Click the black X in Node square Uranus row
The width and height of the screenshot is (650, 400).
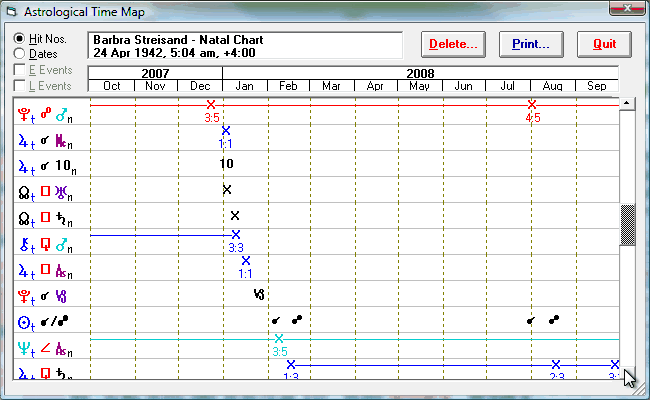[x=227, y=190]
